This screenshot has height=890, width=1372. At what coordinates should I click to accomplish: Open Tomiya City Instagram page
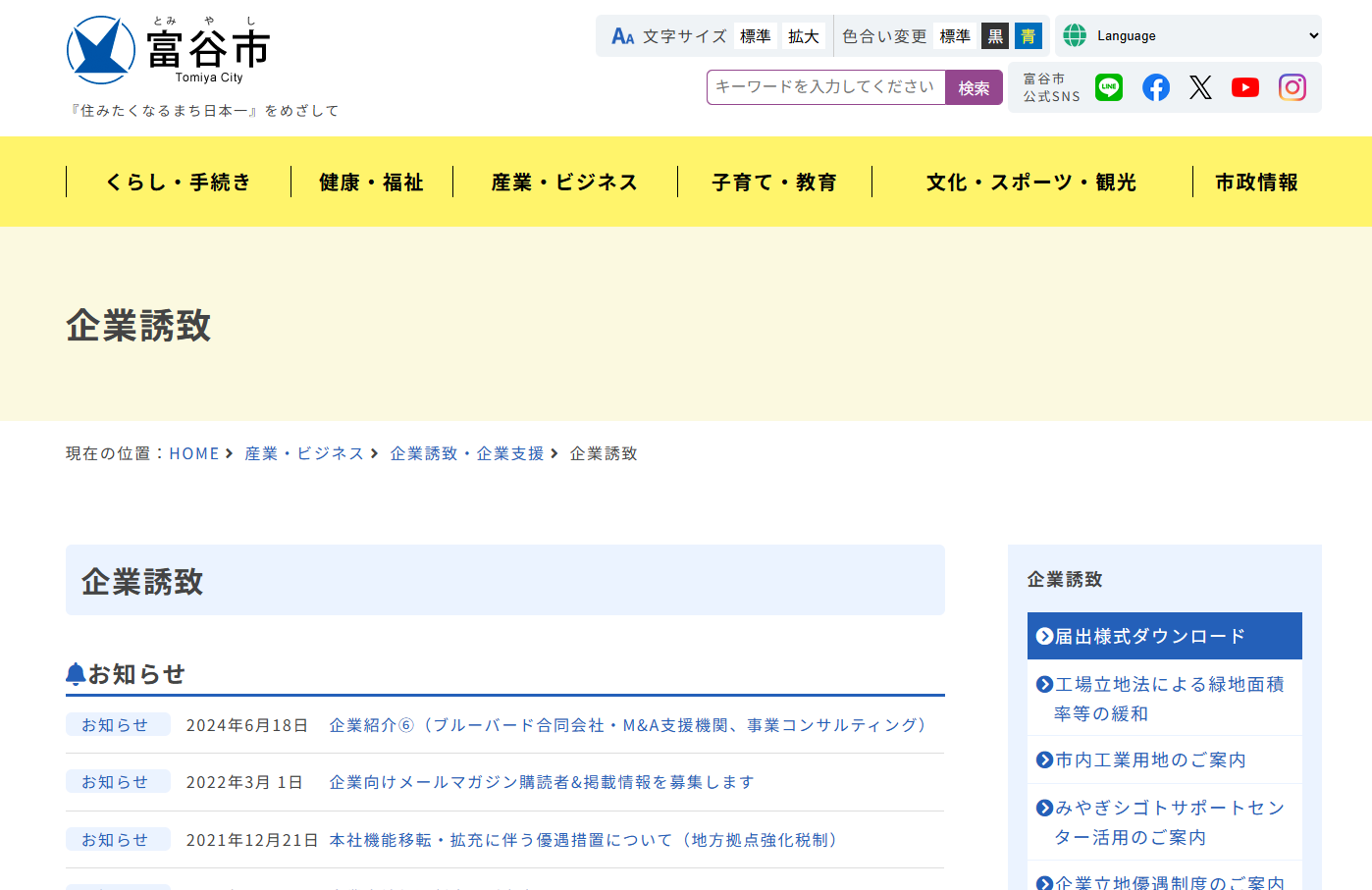(1293, 87)
